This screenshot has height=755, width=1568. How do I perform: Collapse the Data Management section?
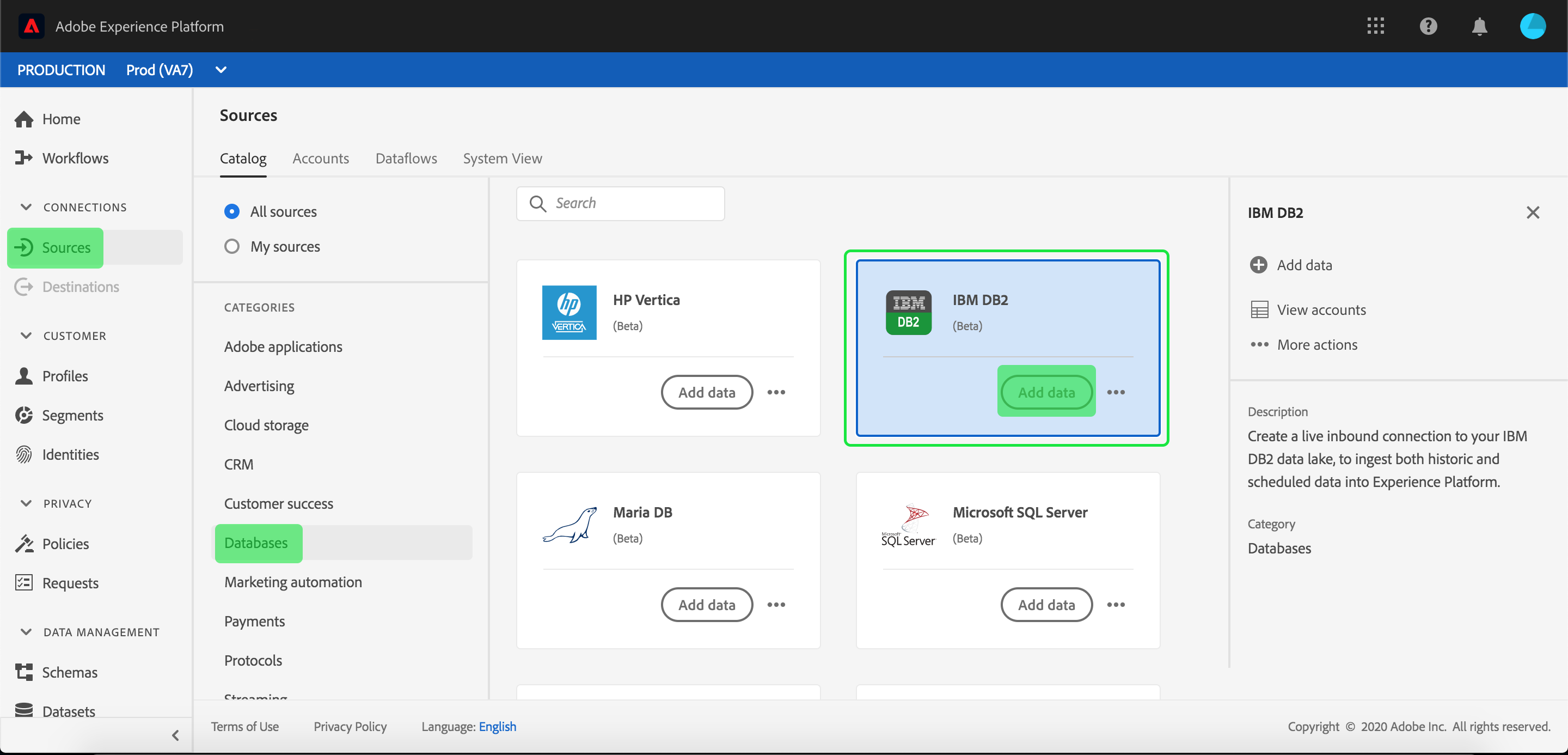point(26,632)
